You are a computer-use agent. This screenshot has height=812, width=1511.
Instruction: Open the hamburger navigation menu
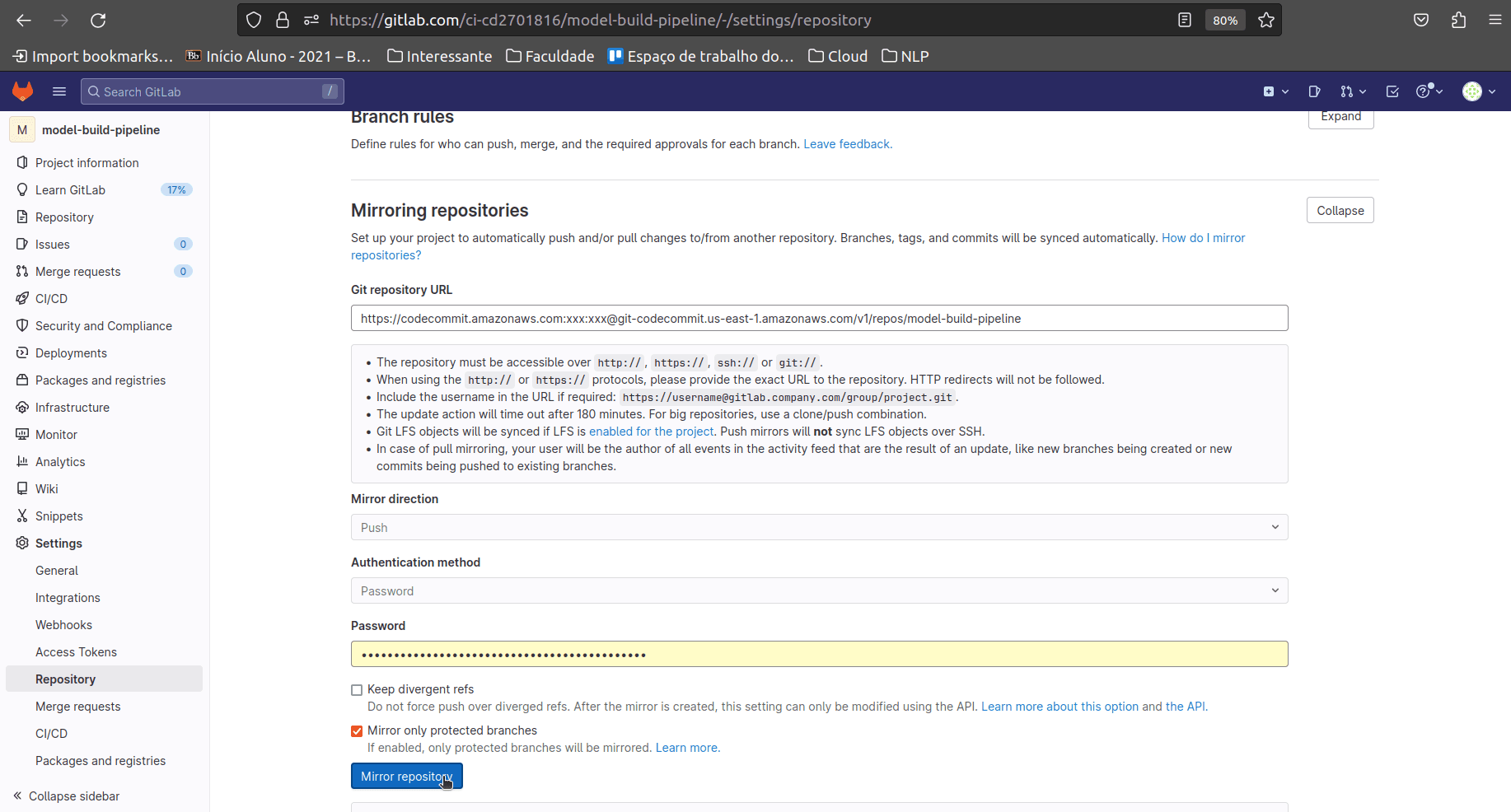pyautogui.click(x=59, y=91)
